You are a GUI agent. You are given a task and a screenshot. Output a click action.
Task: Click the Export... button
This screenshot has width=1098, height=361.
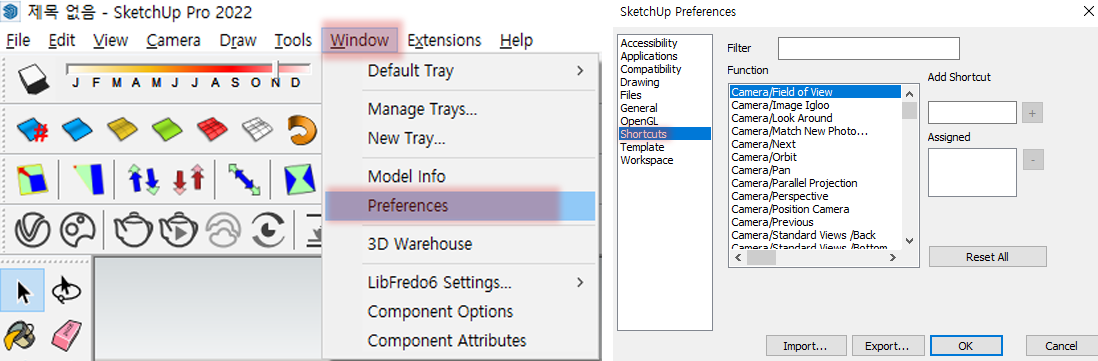pyautogui.click(x=887, y=346)
